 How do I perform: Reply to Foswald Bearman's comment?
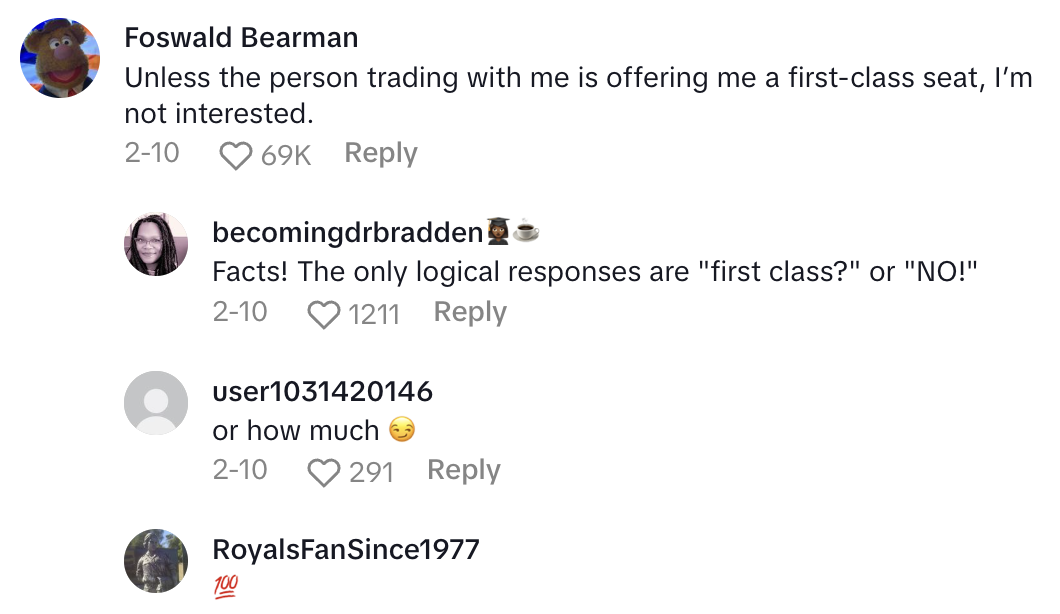coord(380,153)
